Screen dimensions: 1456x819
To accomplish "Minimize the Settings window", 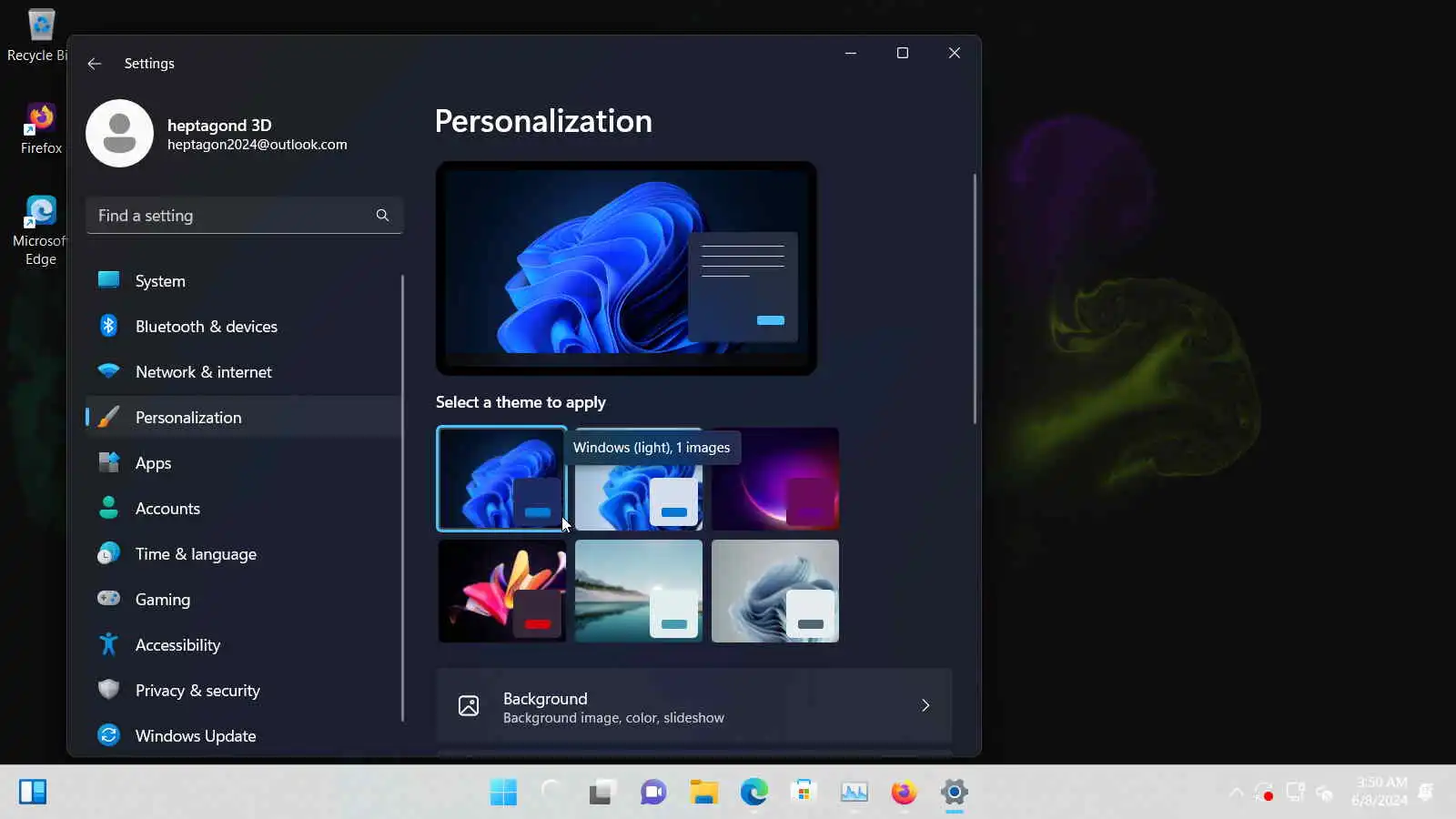I will point(851,53).
